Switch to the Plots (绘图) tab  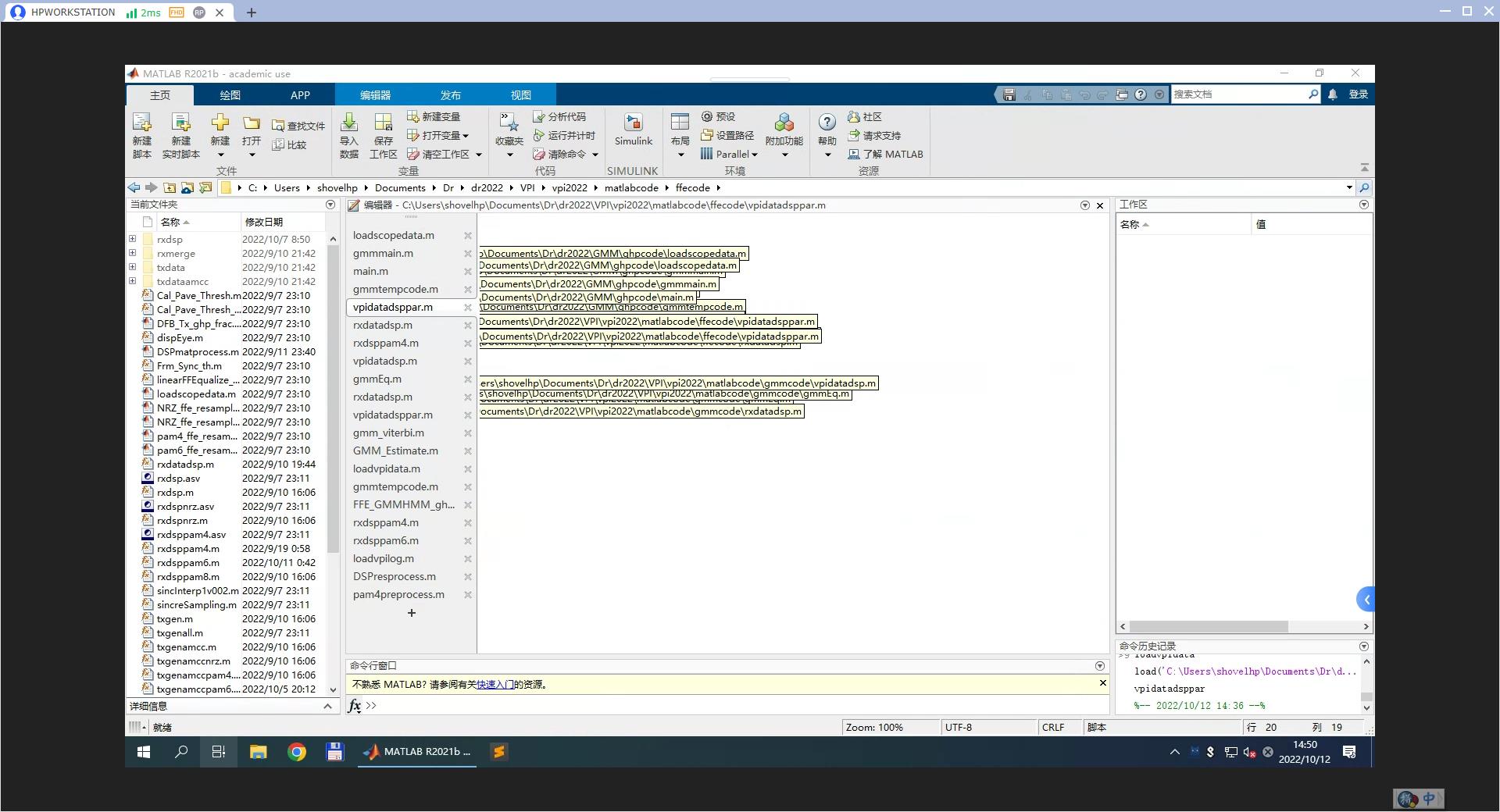pos(230,94)
